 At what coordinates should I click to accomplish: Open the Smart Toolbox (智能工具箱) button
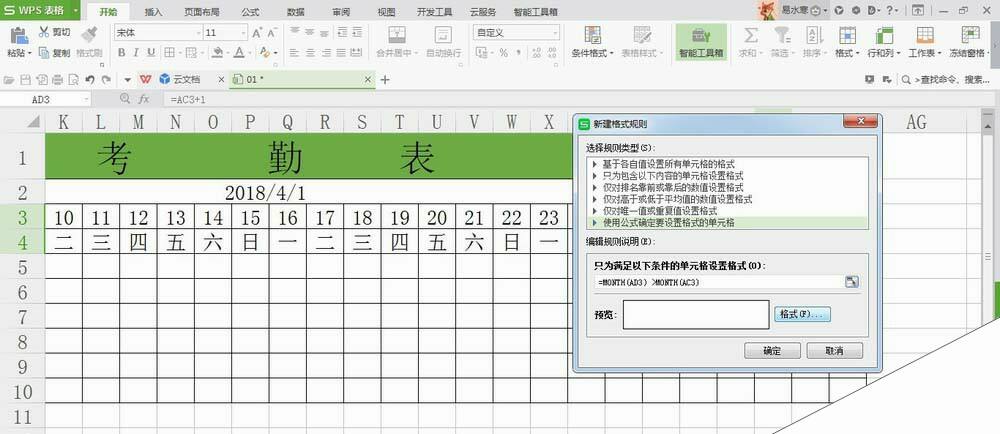coord(702,42)
